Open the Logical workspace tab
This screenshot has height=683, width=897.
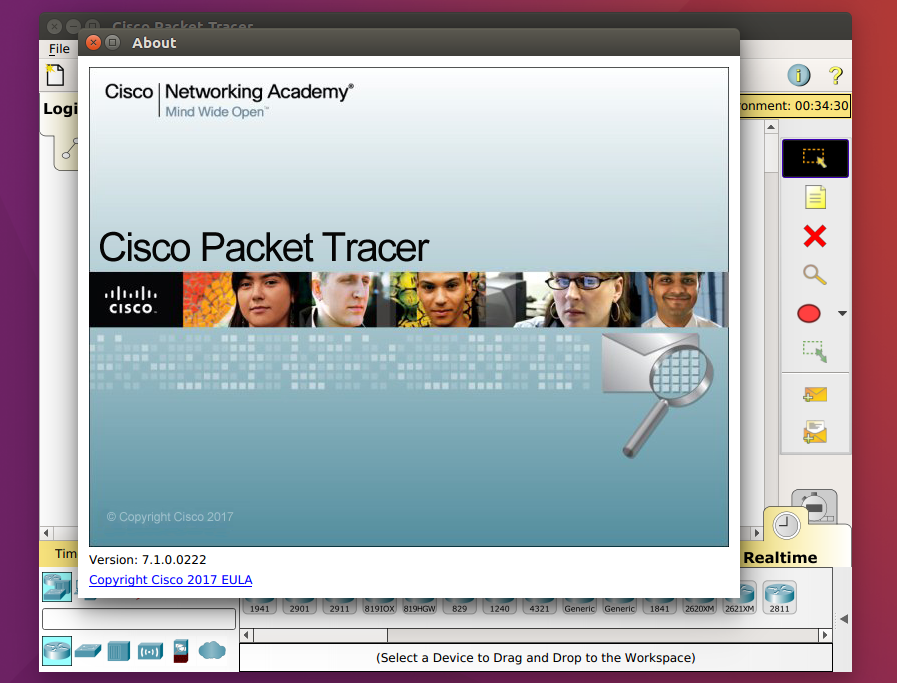coord(60,109)
